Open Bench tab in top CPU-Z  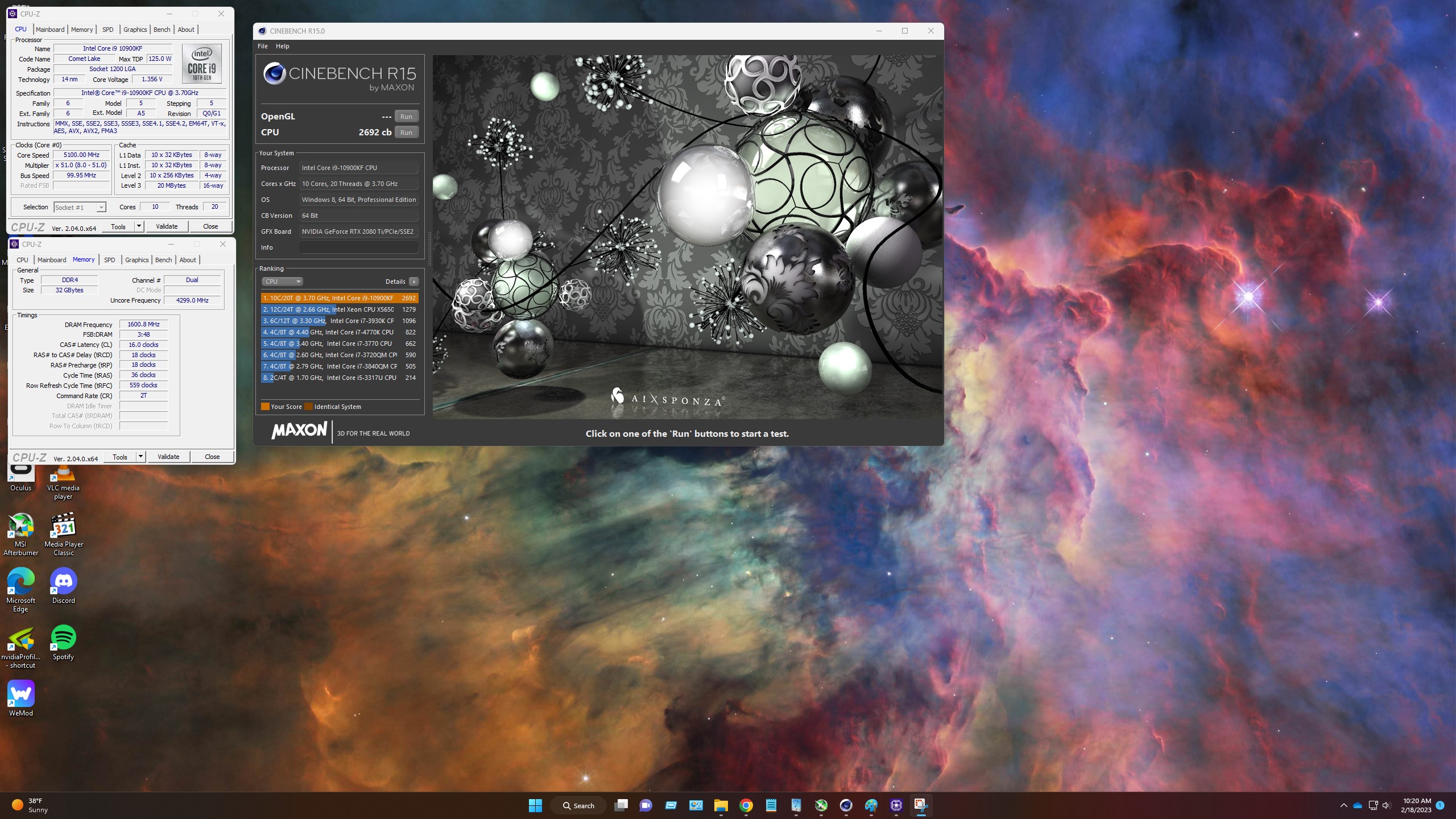click(x=162, y=30)
